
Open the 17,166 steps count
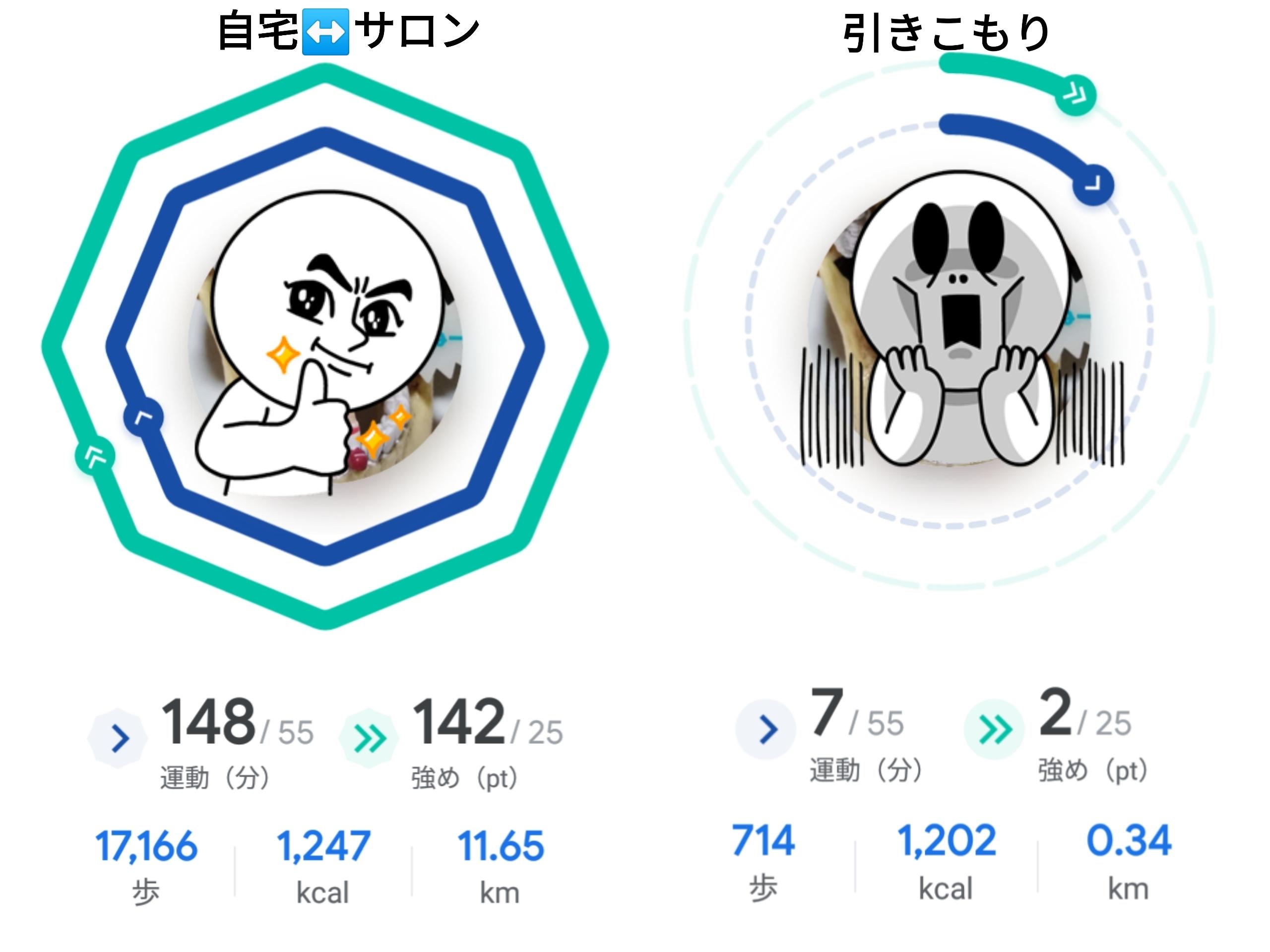pyautogui.click(x=146, y=846)
